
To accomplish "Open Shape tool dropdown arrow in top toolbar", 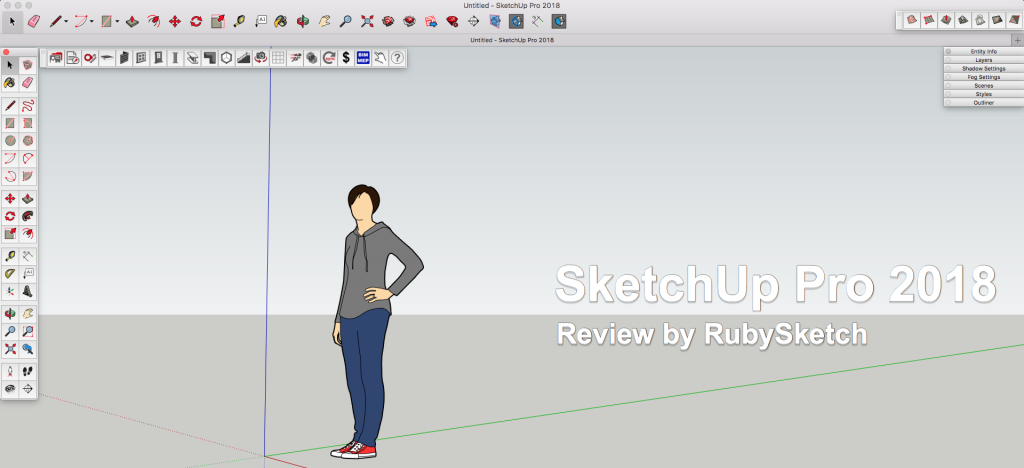I will (117, 21).
